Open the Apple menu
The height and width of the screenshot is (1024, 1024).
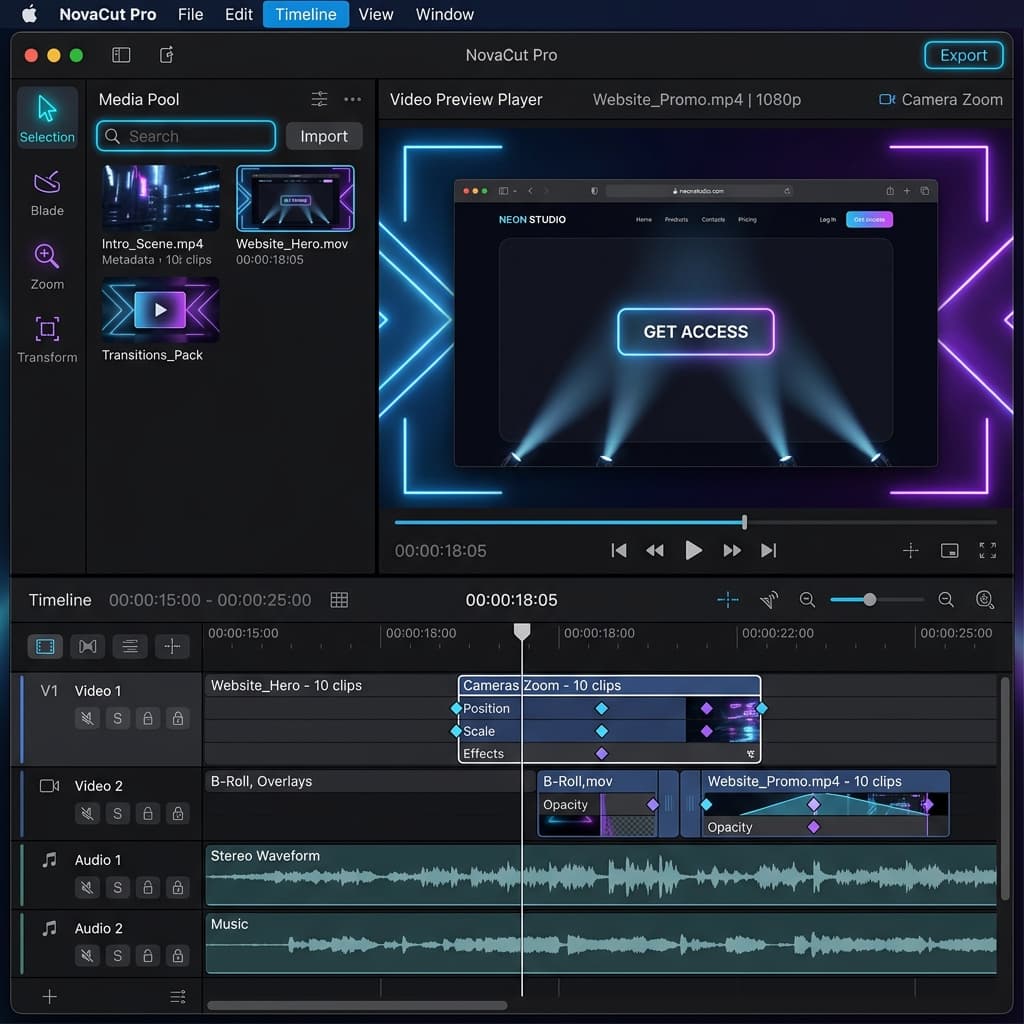29,14
